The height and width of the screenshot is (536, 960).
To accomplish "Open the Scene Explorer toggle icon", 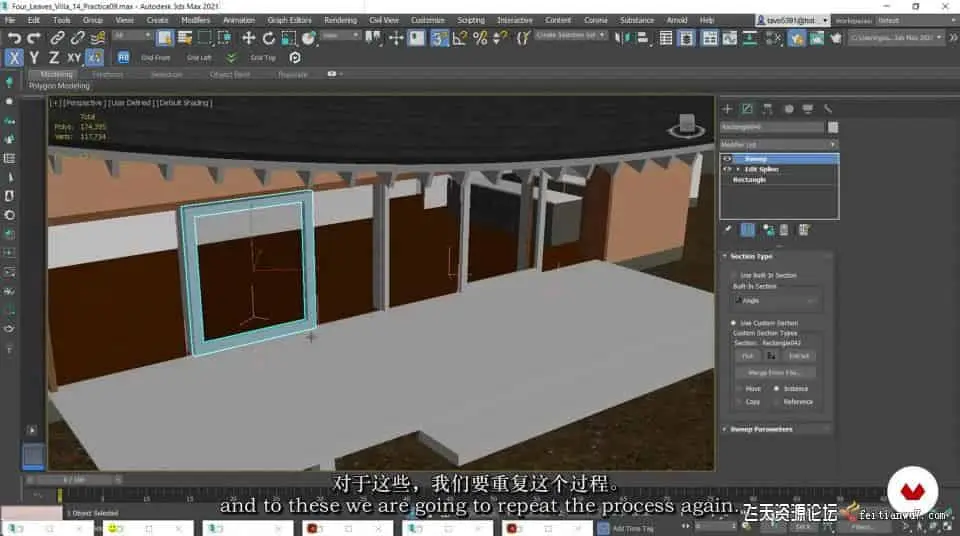I will [666, 38].
